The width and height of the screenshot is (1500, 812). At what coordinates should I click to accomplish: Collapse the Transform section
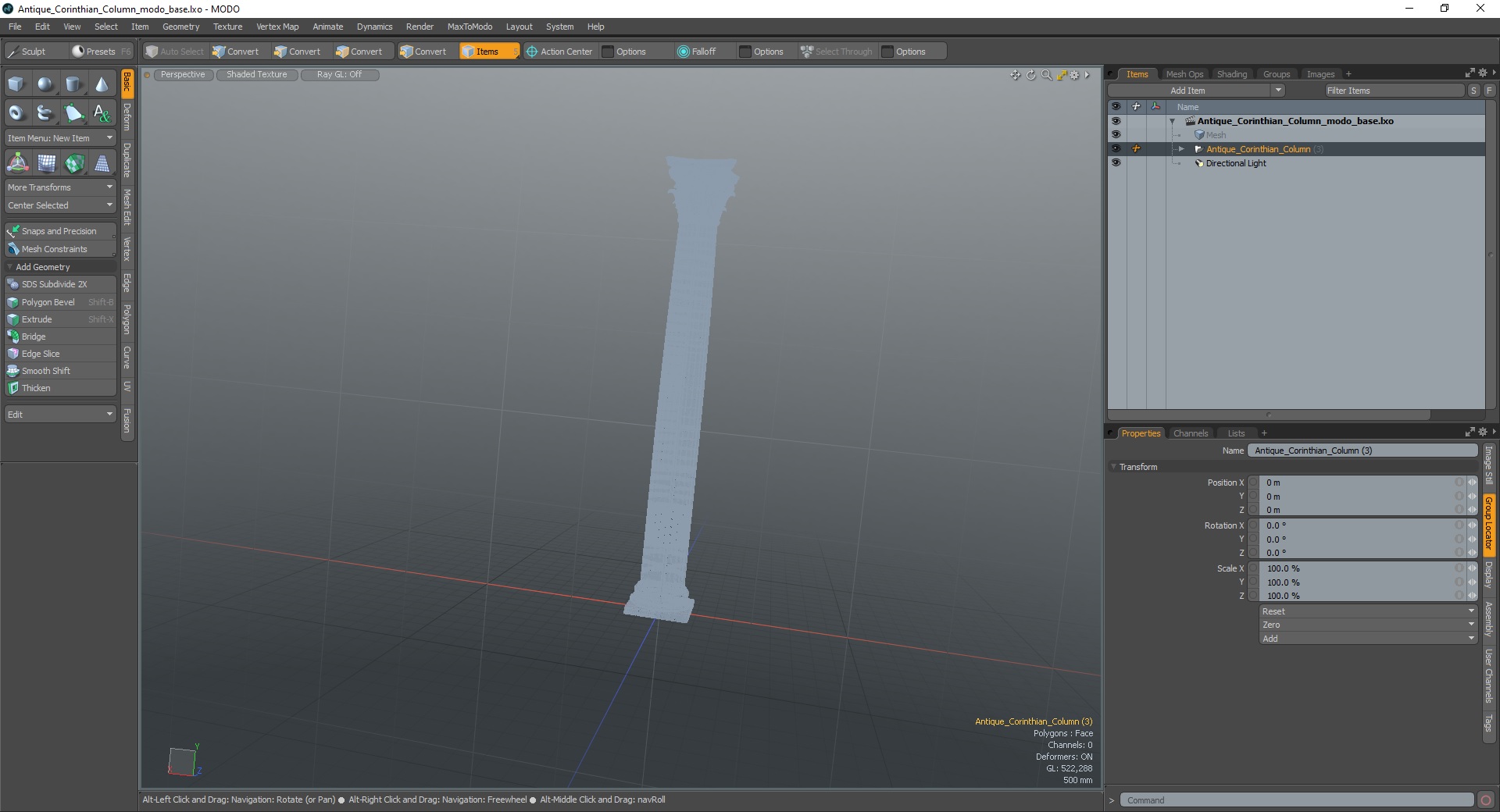pyautogui.click(x=1113, y=467)
